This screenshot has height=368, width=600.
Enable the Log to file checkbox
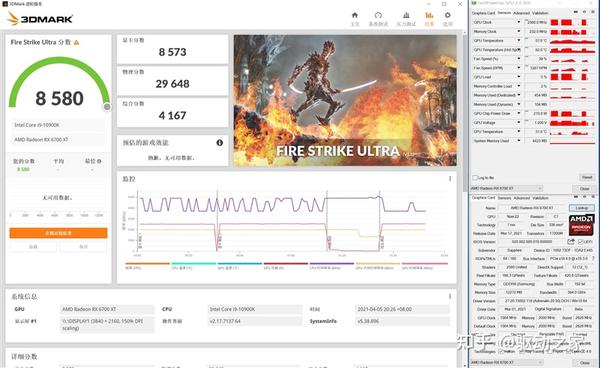475,177
